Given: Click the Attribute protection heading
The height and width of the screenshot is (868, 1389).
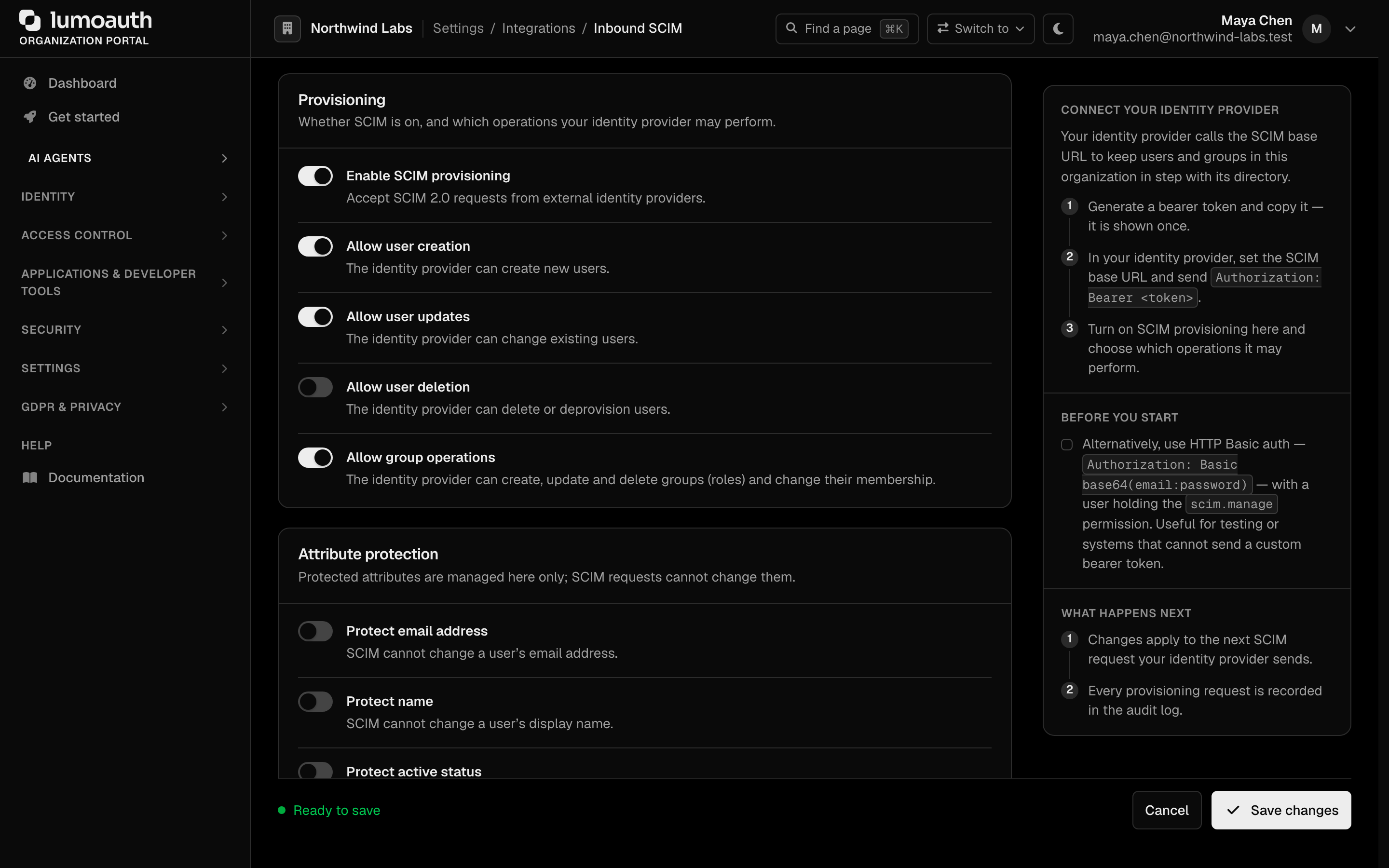Looking at the screenshot, I should tap(368, 554).
